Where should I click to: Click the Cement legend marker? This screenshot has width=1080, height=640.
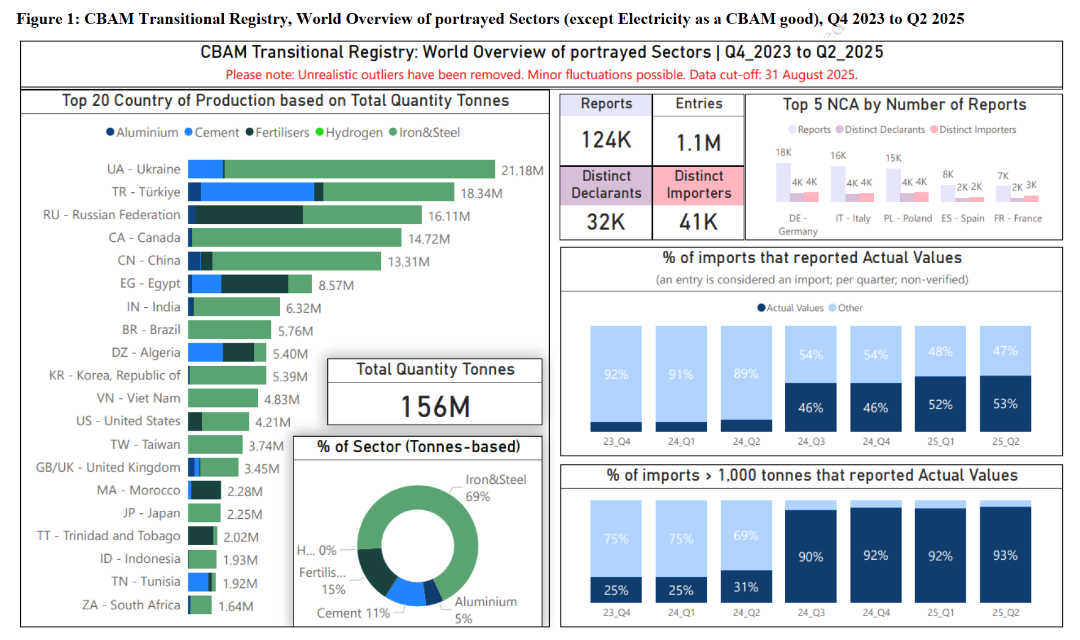[x=189, y=133]
